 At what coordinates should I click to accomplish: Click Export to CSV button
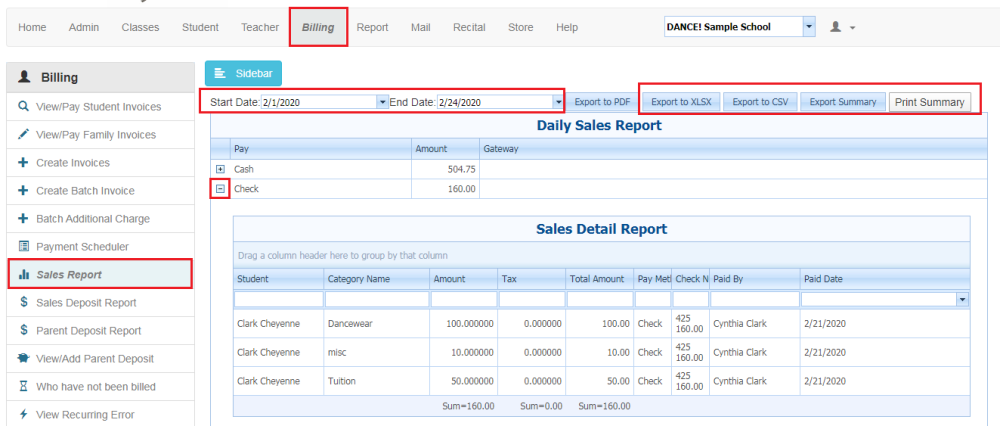760,102
